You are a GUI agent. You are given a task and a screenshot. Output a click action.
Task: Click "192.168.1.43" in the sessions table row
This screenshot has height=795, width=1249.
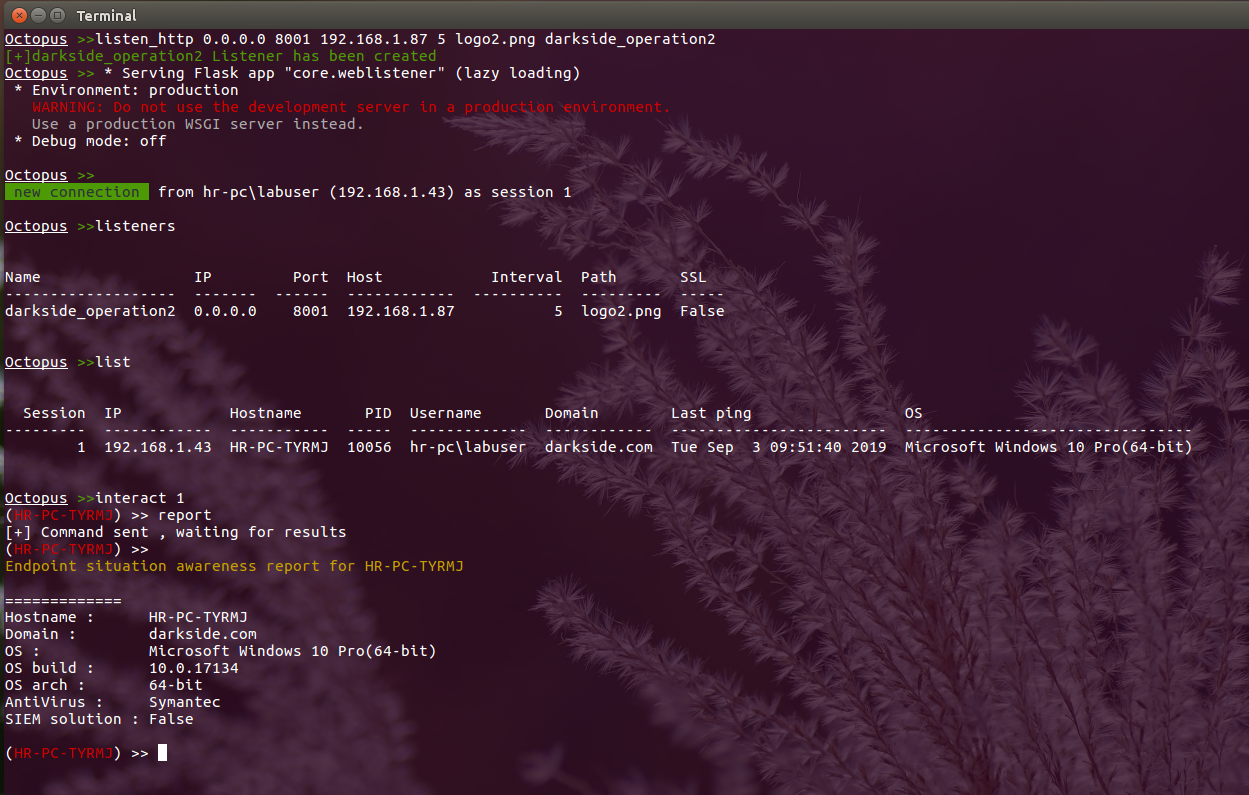158,447
